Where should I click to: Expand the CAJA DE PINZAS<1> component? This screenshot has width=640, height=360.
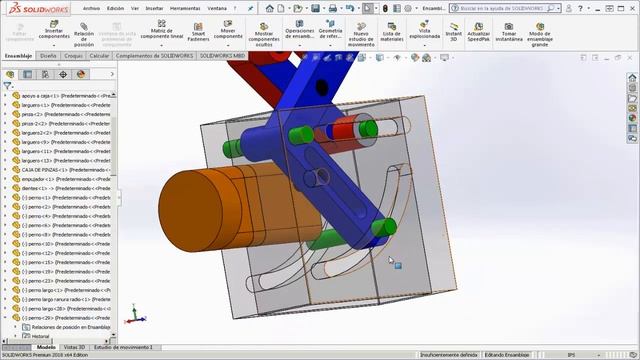tap(5, 170)
